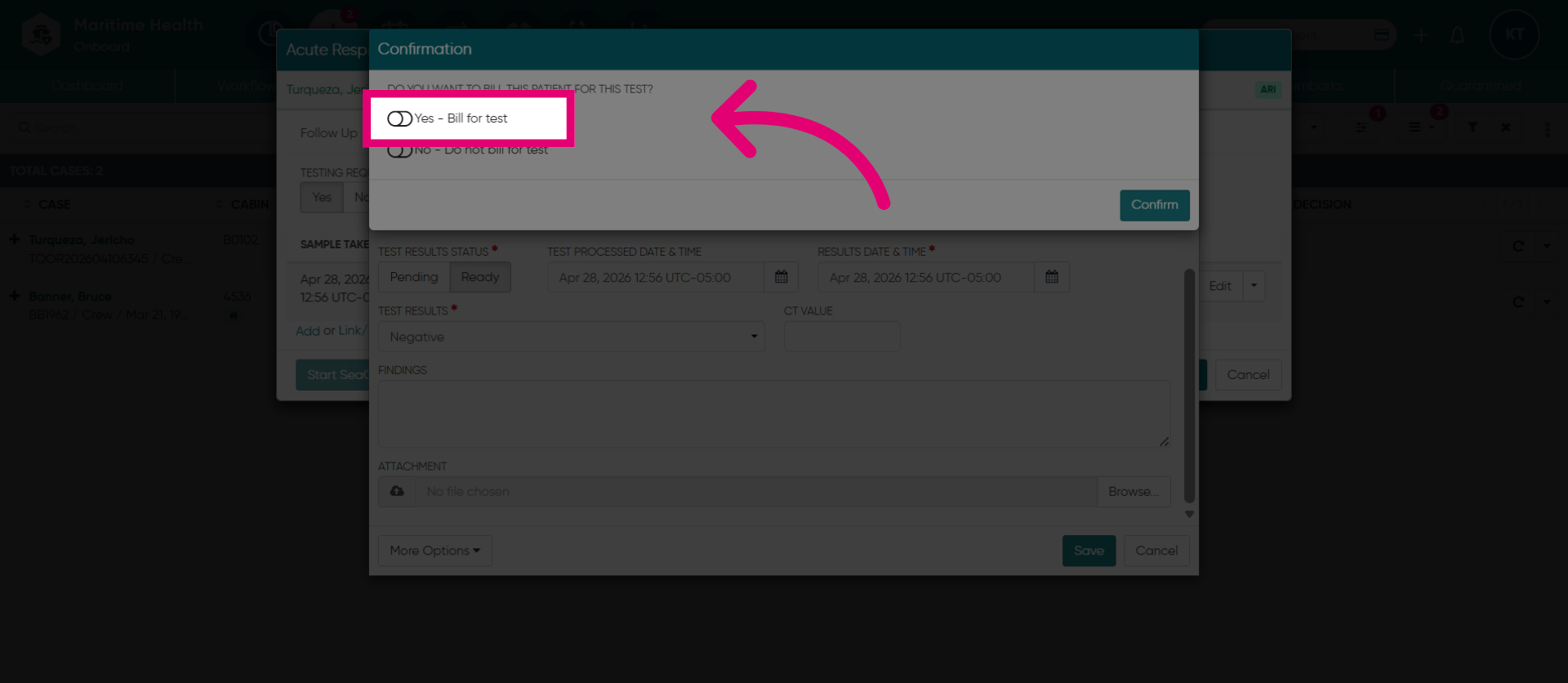The width and height of the screenshot is (1568, 683).
Task: Open the list view dropdown with badge 2
Action: [1420, 127]
